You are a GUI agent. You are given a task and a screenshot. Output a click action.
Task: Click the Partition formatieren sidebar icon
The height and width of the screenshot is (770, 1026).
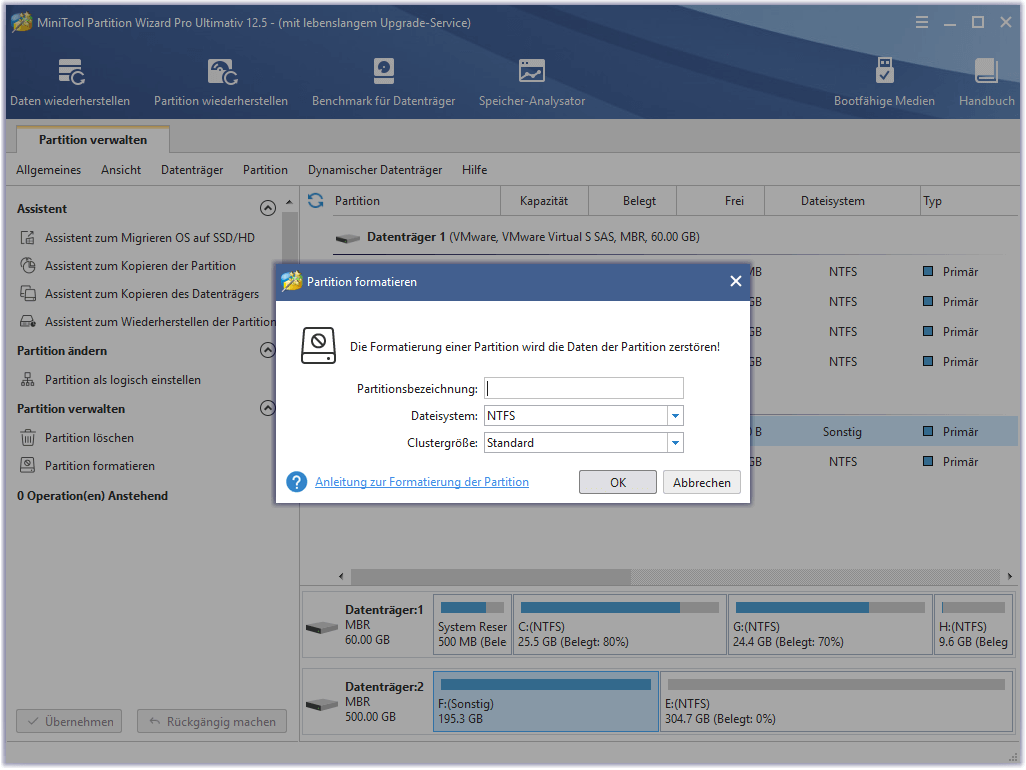(x=27, y=466)
